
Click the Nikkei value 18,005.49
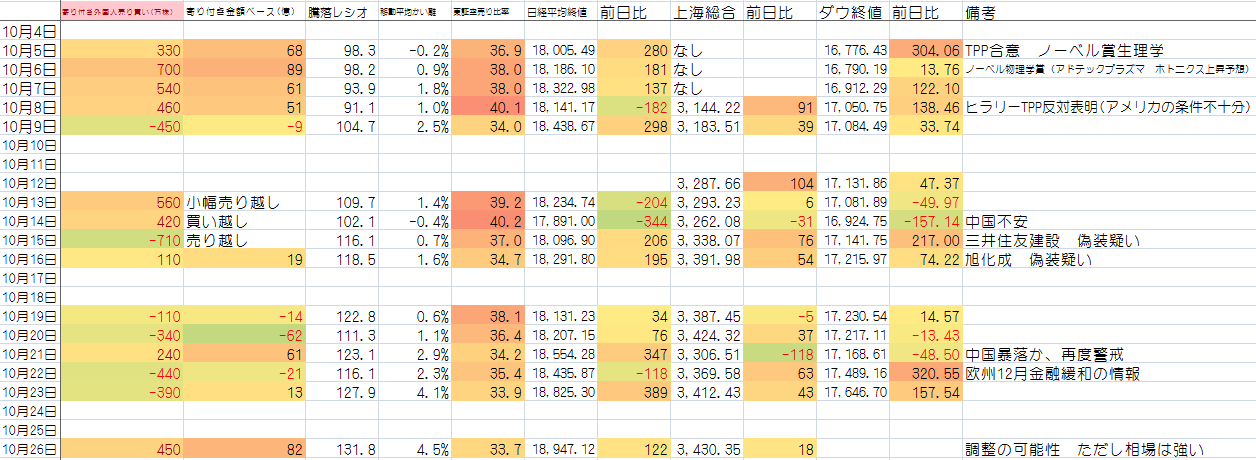click(560, 50)
